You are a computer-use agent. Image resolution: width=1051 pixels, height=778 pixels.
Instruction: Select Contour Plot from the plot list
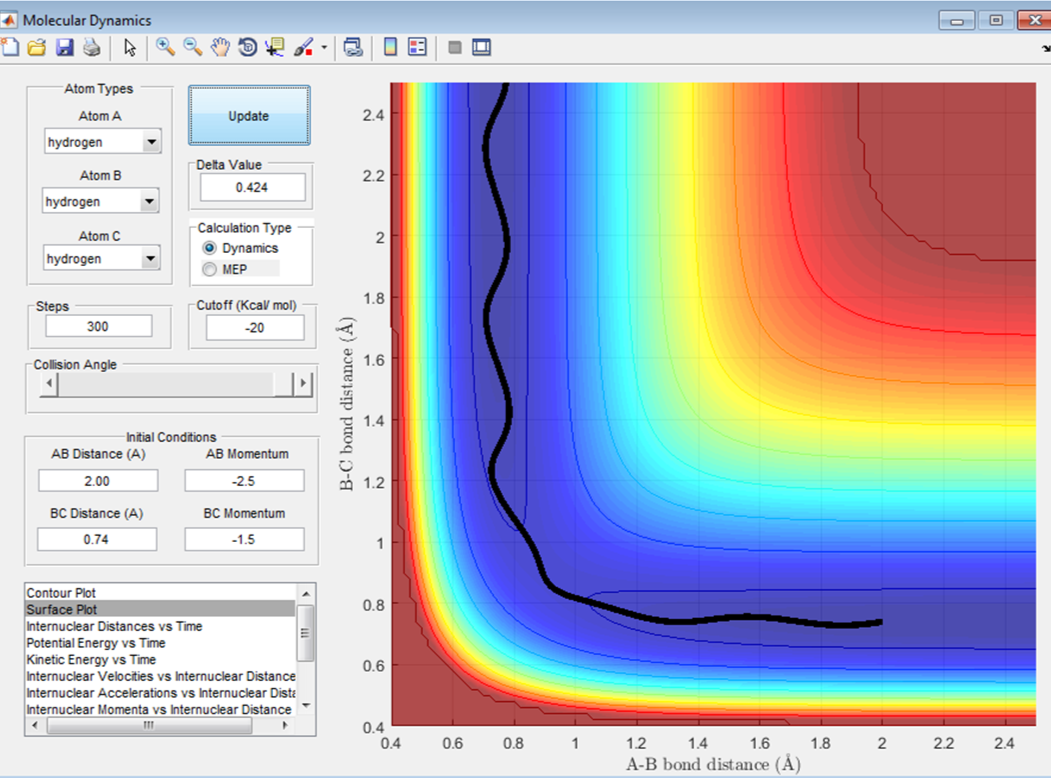pos(62,593)
